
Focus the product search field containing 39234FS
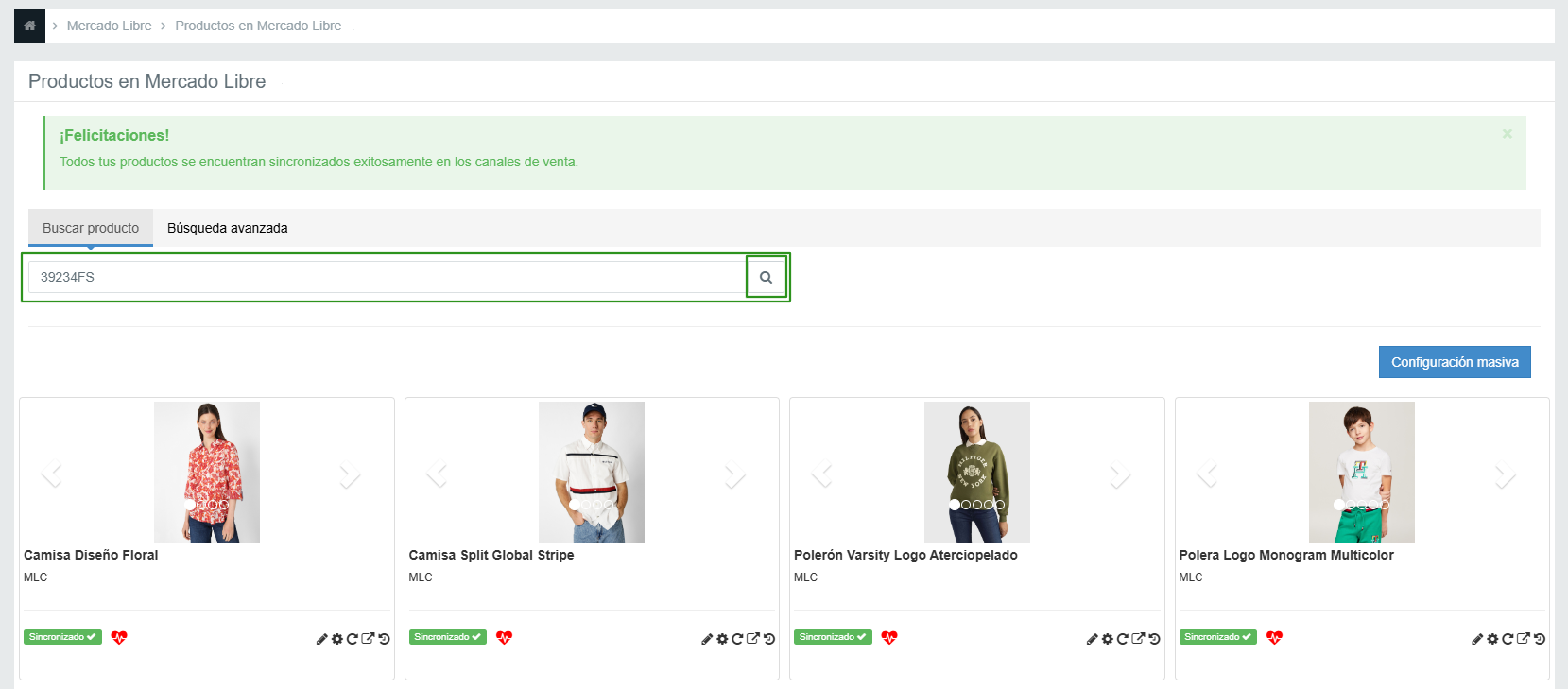(x=388, y=277)
